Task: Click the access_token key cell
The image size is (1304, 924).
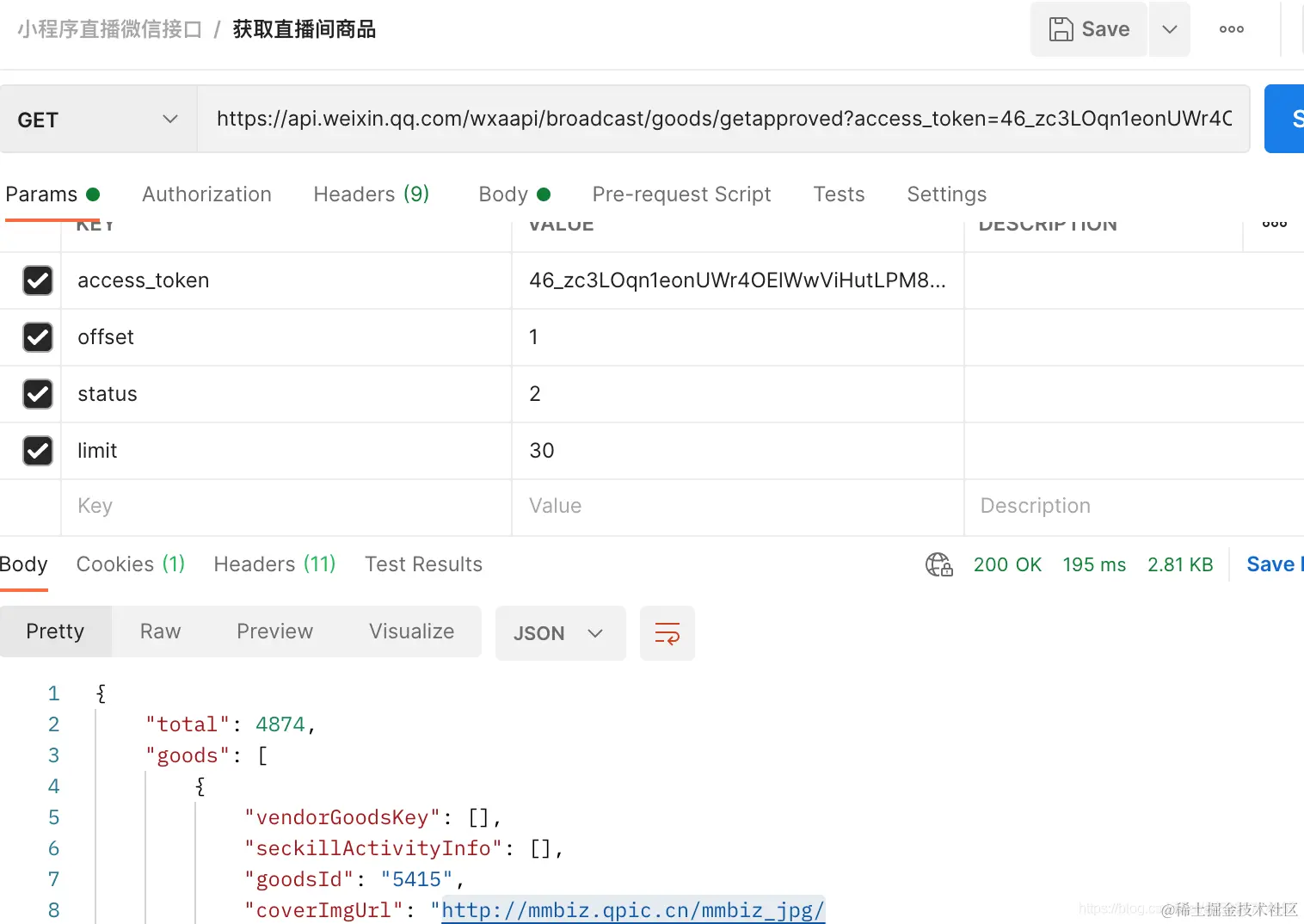Action: coord(286,280)
